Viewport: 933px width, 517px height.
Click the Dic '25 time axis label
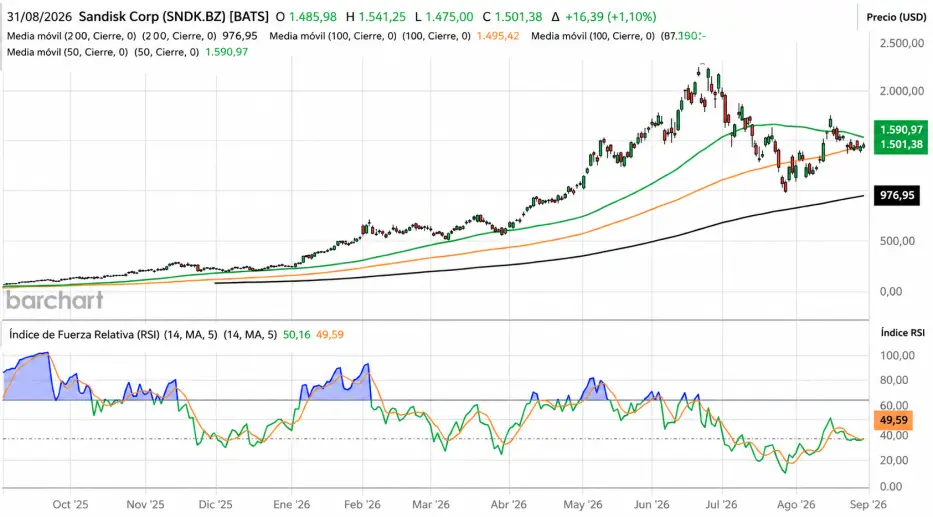[x=215, y=505]
